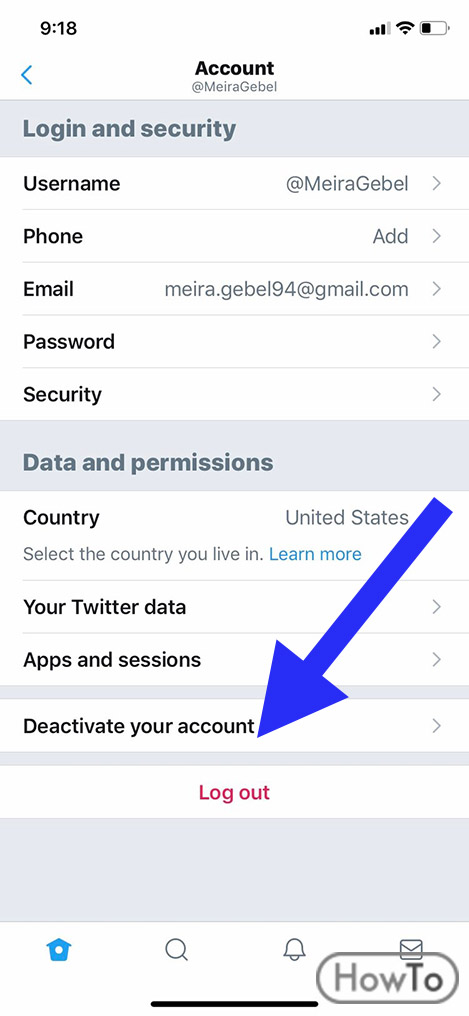Image resolution: width=469 pixels, height=1016 pixels.
Task: Expand the Password row chevron
Action: coord(437,341)
